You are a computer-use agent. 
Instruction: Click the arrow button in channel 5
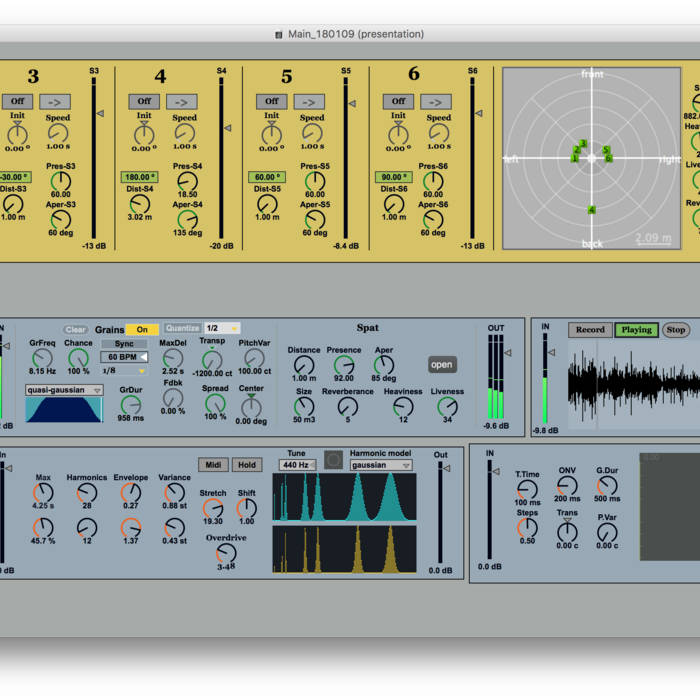click(x=308, y=101)
